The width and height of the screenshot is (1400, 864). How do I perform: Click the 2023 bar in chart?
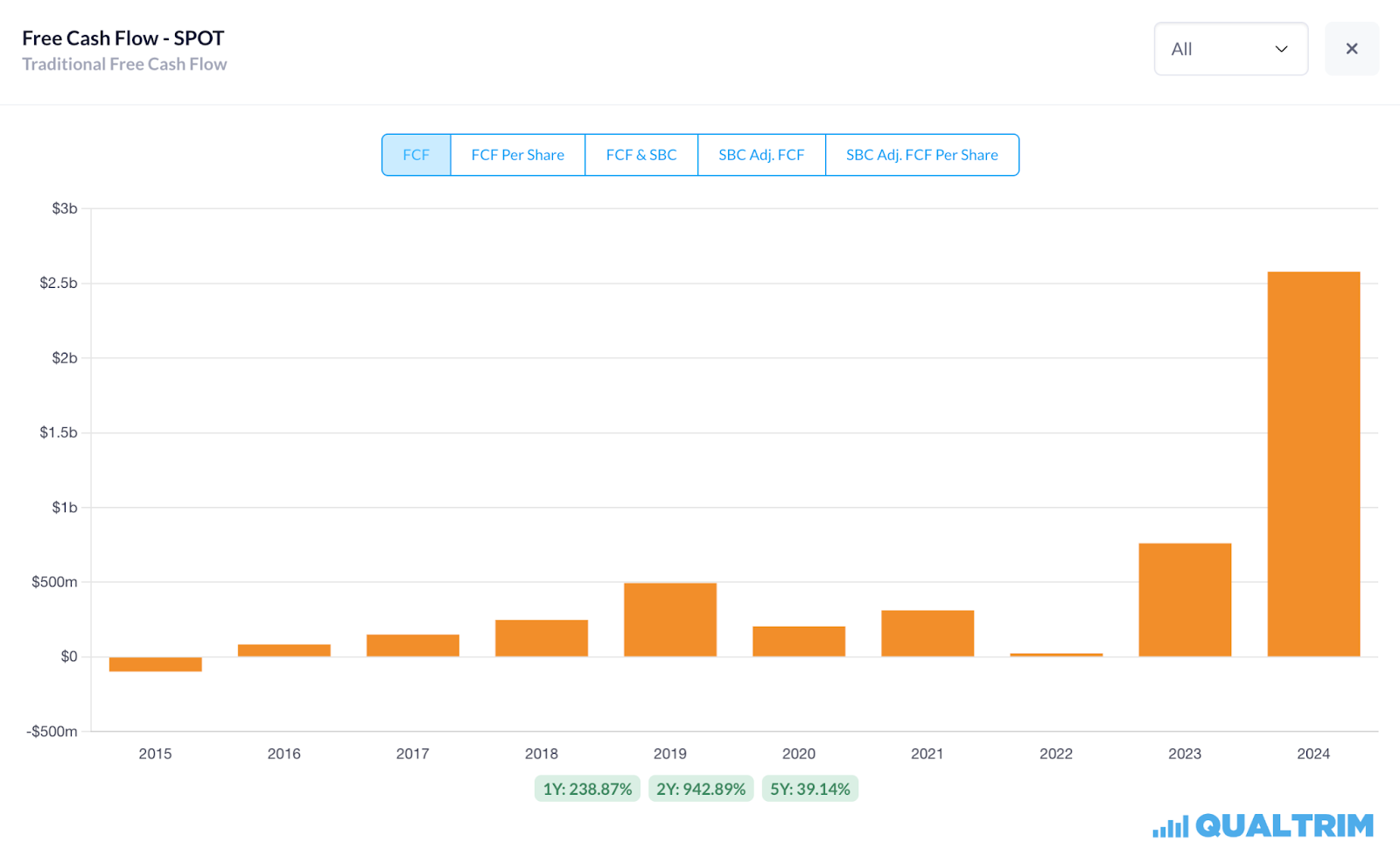pyautogui.click(x=1185, y=600)
